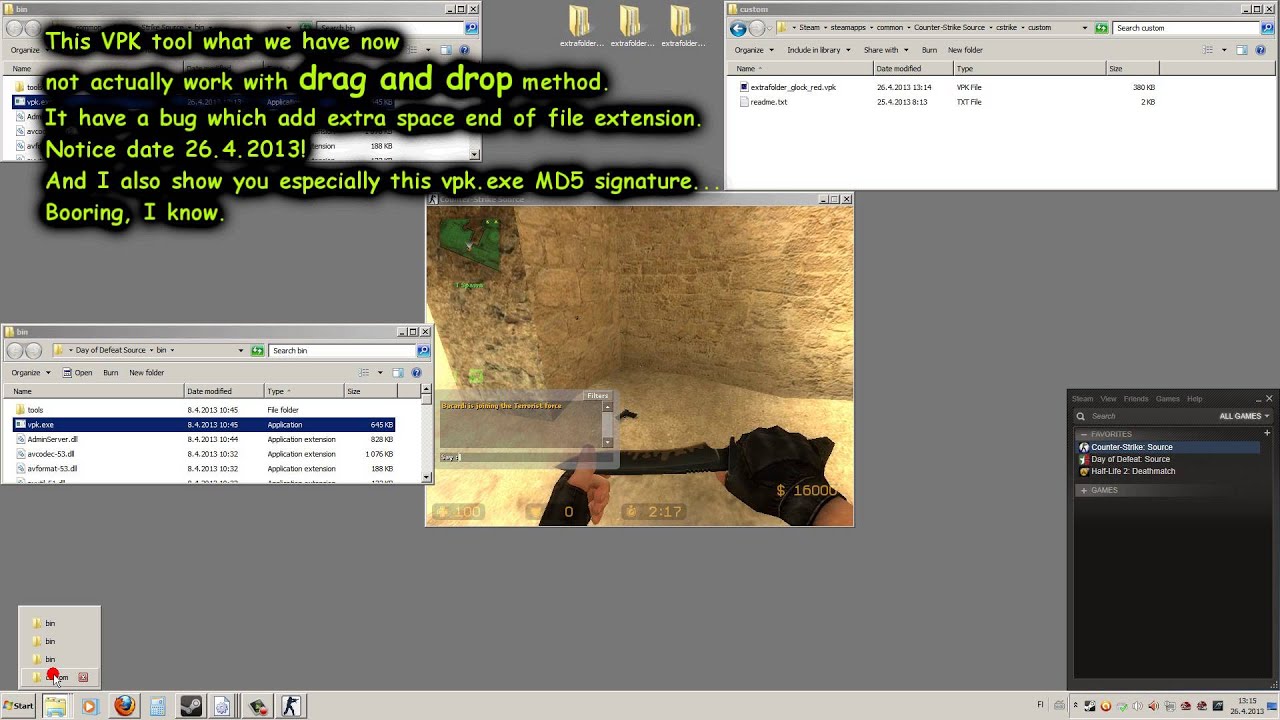Open Organize dropdown in custom window
1280x720 pixels.
point(752,50)
